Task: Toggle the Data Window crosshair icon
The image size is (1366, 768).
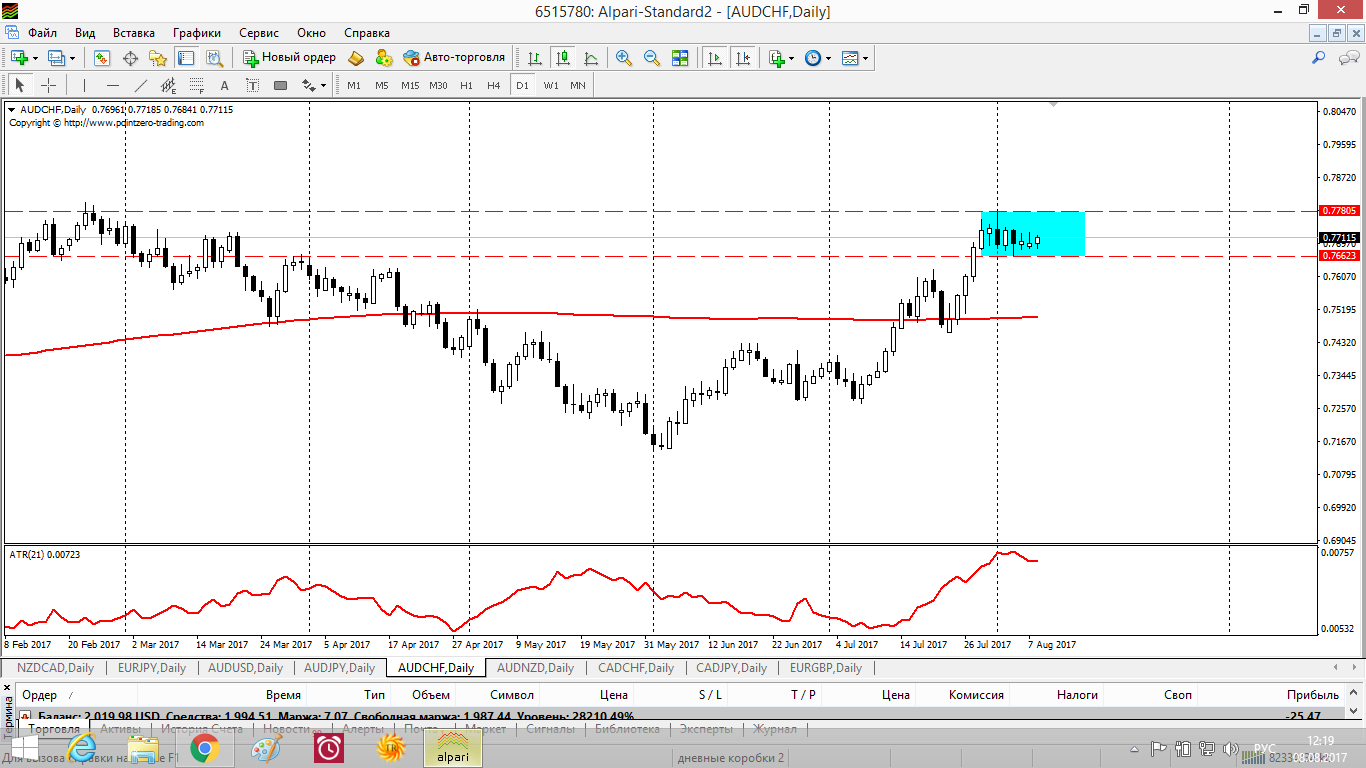Action: click(x=130, y=58)
